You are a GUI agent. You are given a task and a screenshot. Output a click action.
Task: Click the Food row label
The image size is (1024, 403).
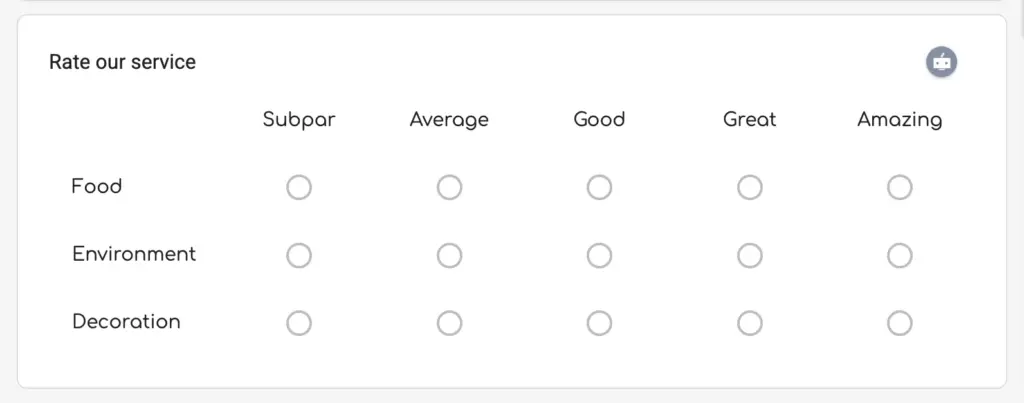click(x=96, y=186)
